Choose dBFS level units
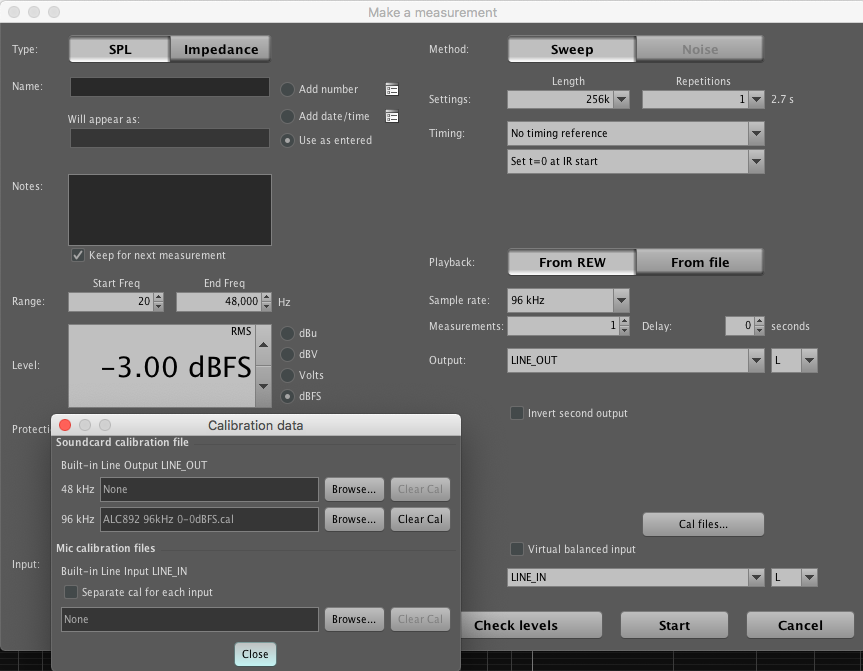The width and height of the screenshot is (863, 671). click(287, 396)
